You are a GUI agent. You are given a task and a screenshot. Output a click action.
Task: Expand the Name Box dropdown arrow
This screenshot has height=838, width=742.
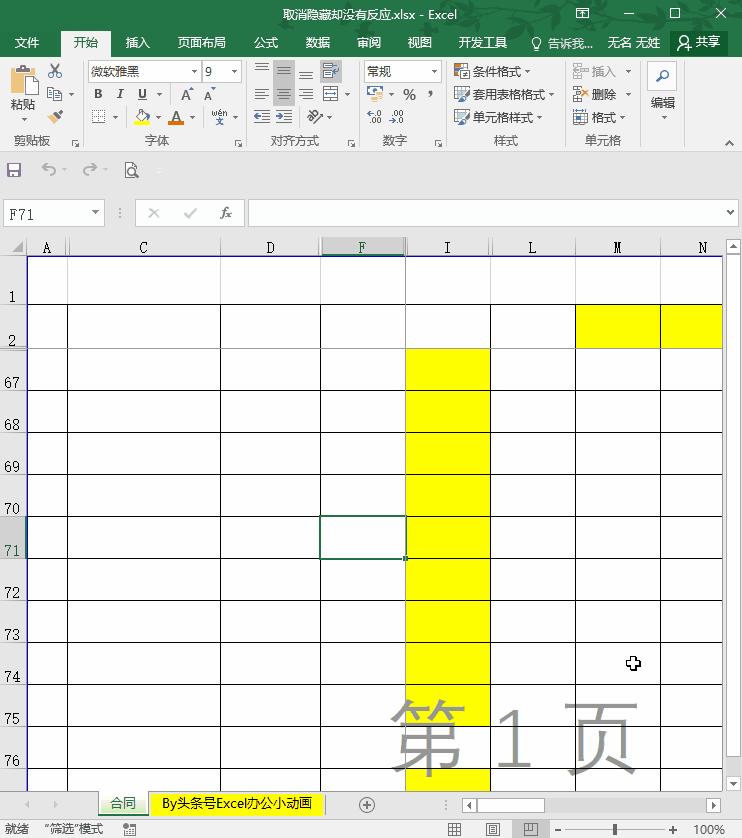point(95,213)
